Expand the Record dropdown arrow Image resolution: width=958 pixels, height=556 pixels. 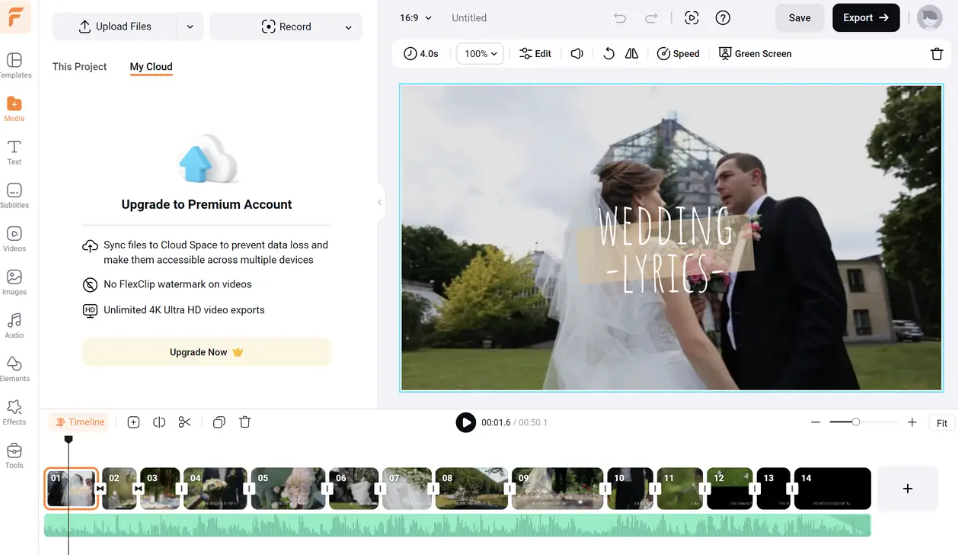[x=348, y=27]
